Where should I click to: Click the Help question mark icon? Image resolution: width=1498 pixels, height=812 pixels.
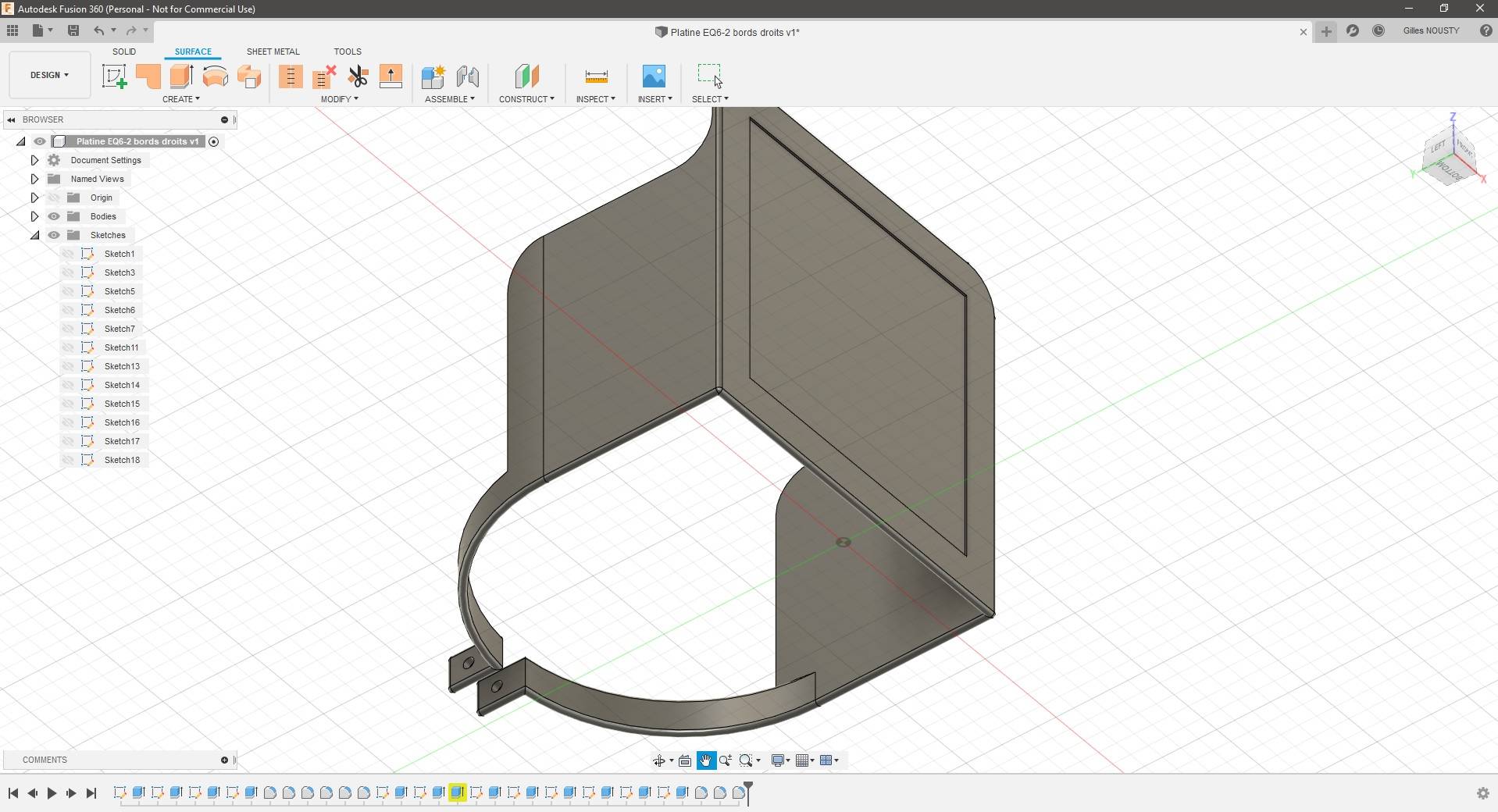pyautogui.click(x=1486, y=30)
